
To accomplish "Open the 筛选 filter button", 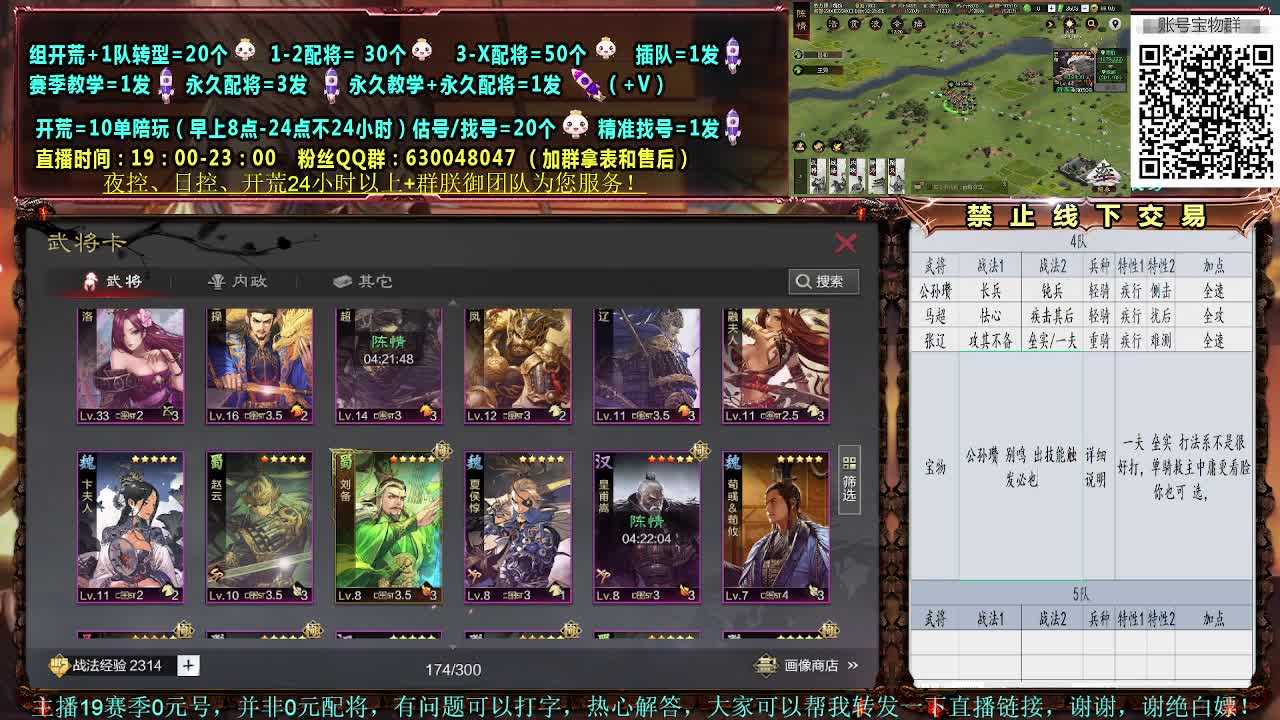I will [849, 479].
